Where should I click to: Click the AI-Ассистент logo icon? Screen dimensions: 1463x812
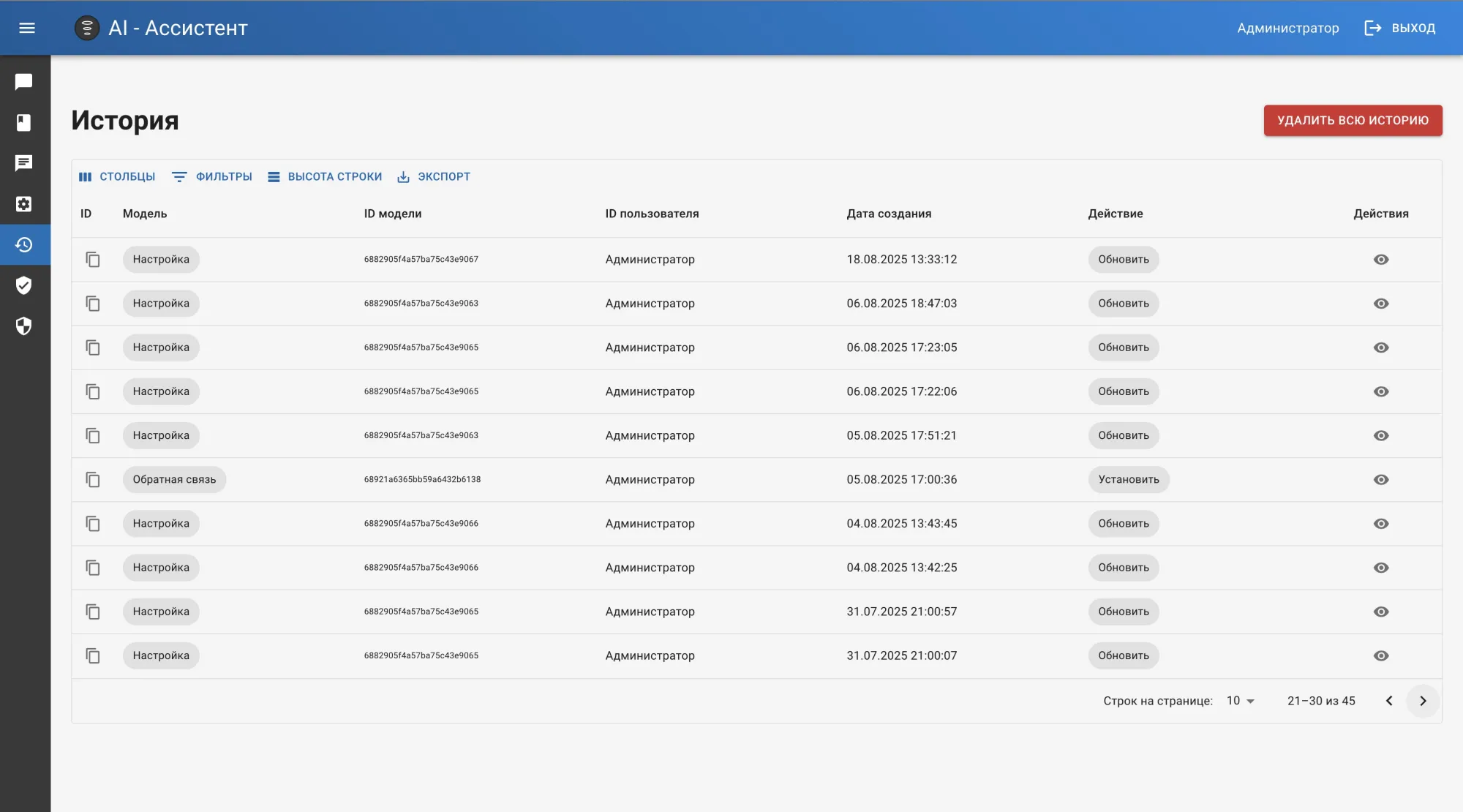[87, 28]
